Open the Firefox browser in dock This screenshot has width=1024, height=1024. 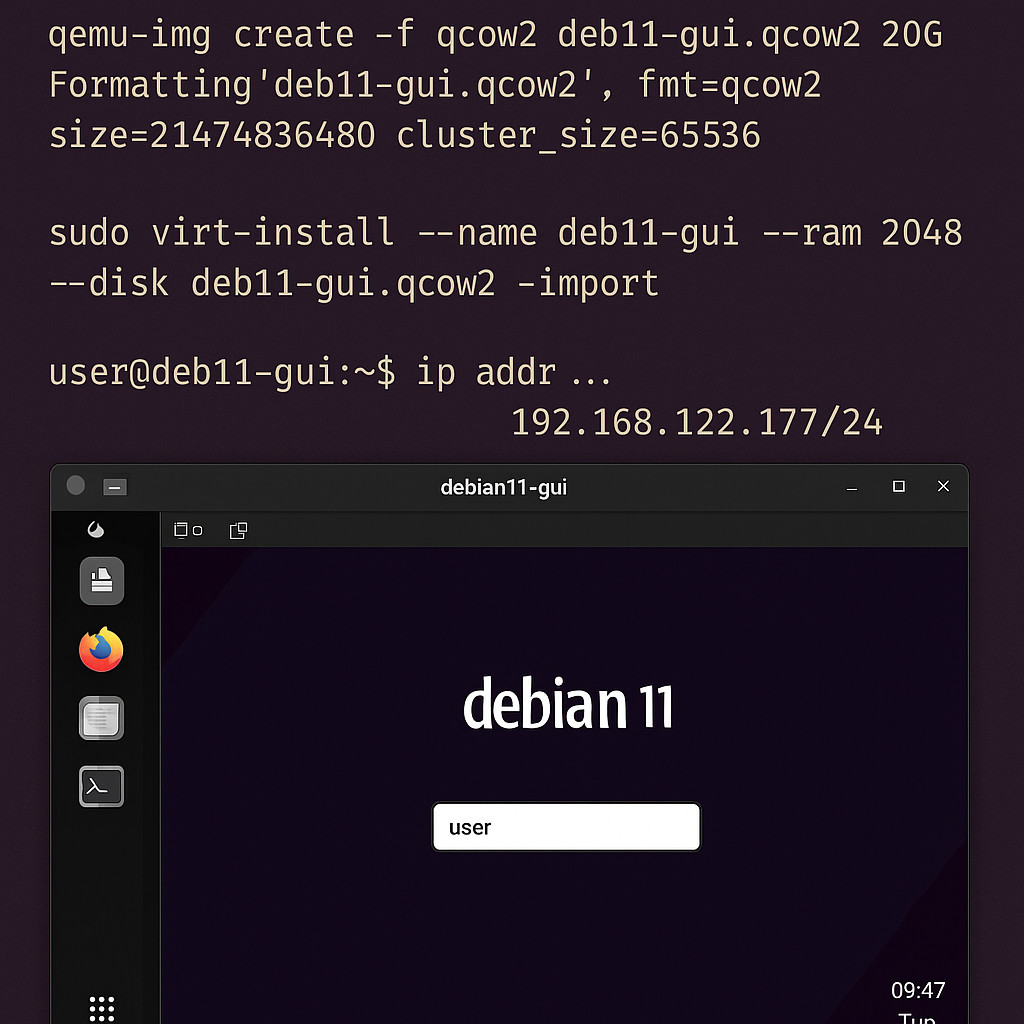point(101,649)
